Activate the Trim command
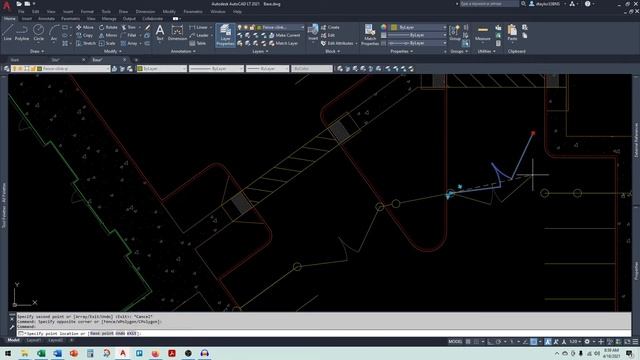The height and width of the screenshot is (360, 640). click(x=129, y=27)
